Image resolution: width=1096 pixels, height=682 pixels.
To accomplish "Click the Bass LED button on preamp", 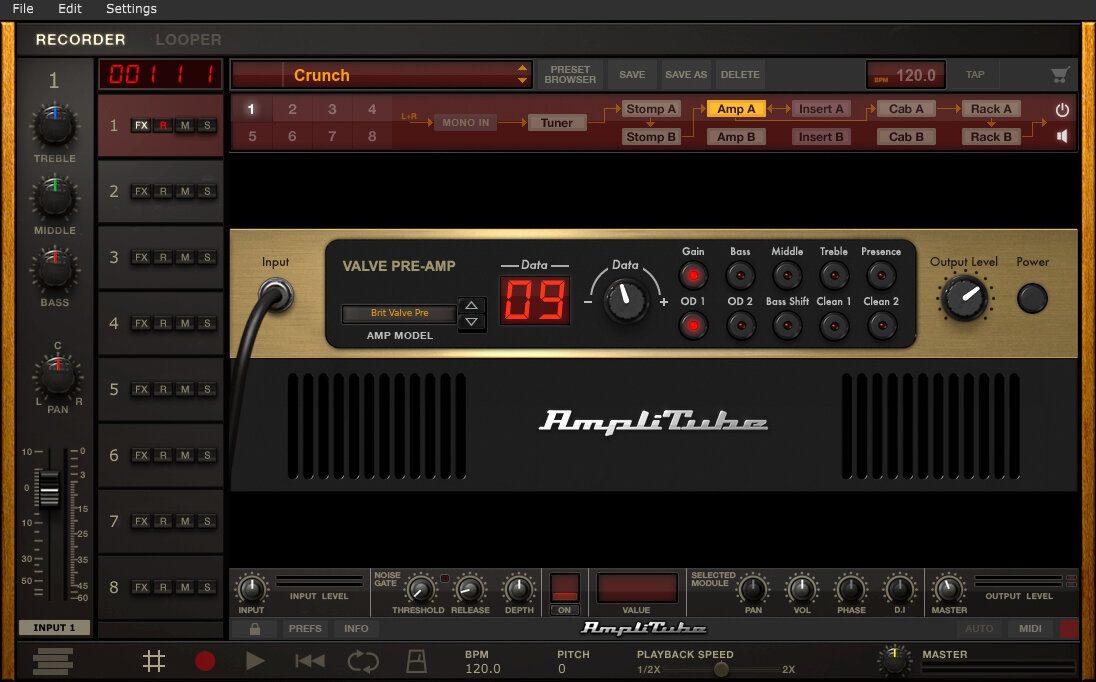I will tap(740, 275).
